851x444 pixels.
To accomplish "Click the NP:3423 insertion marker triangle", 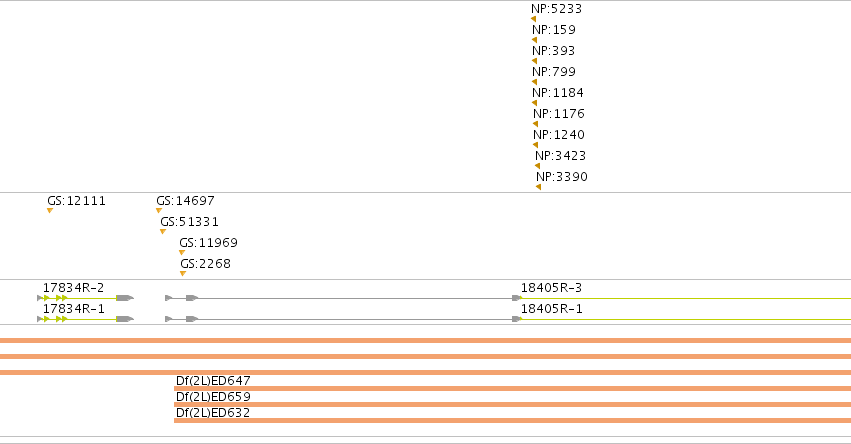I will click(538, 166).
